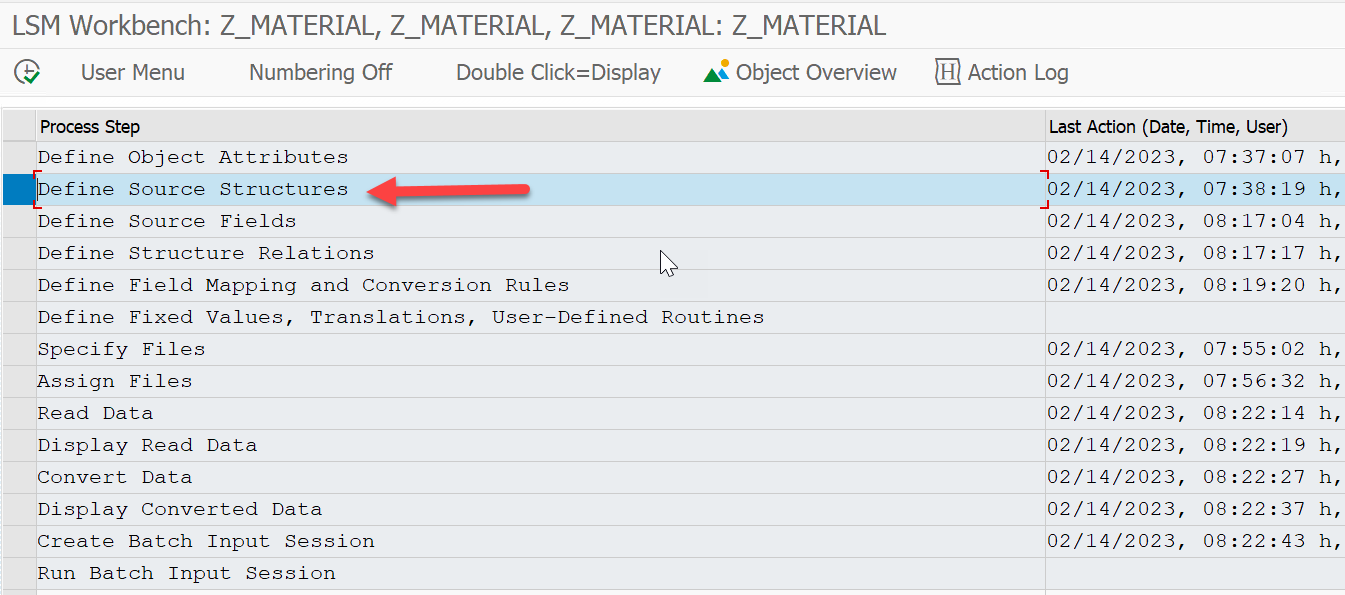This screenshot has height=595, width=1345.
Task: Click the Action Log document icon
Action: (x=947, y=72)
